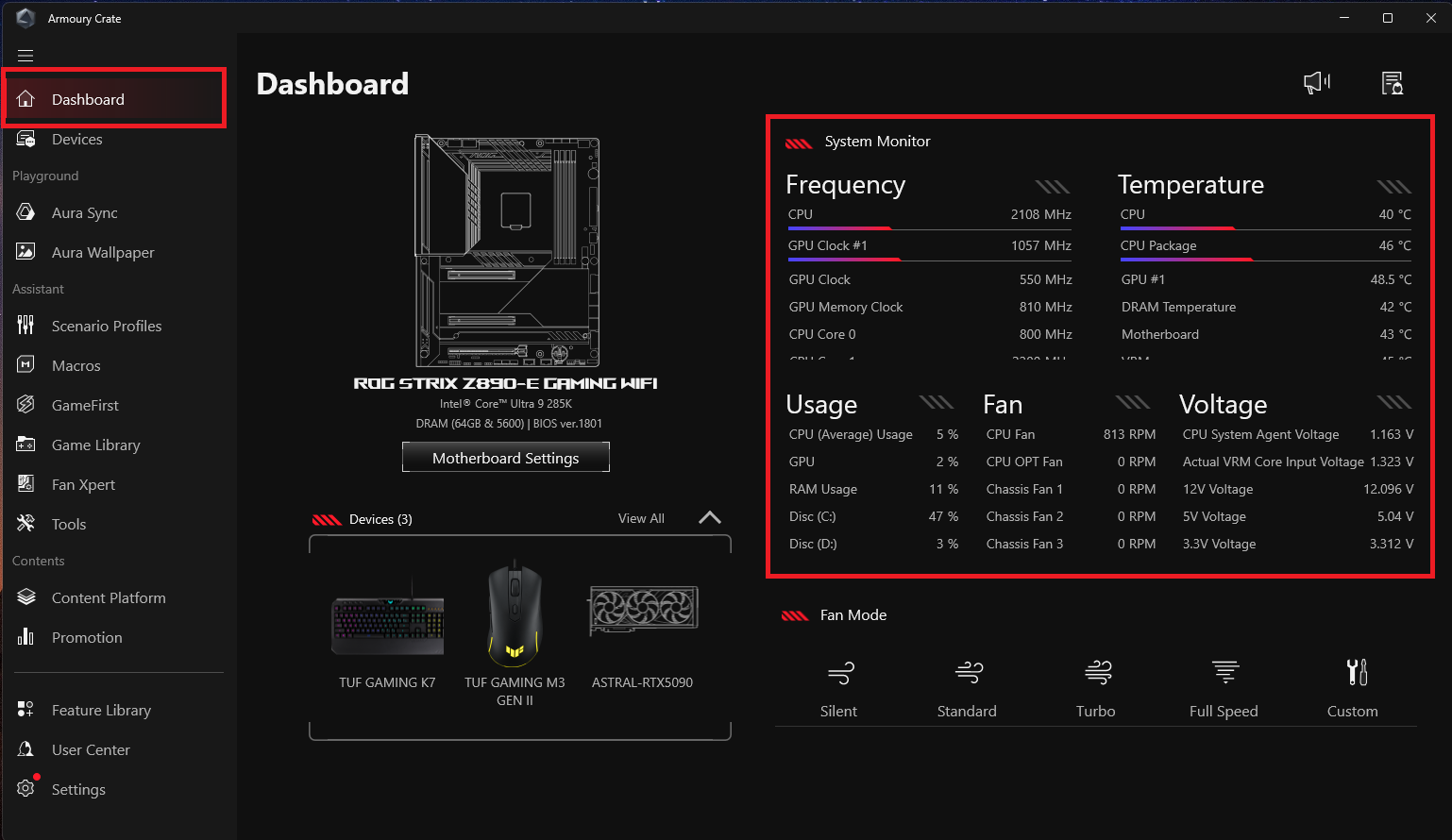Click Motherboard Settings button
Screen dimensions: 1452x840
pyautogui.click(x=506, y=458)
